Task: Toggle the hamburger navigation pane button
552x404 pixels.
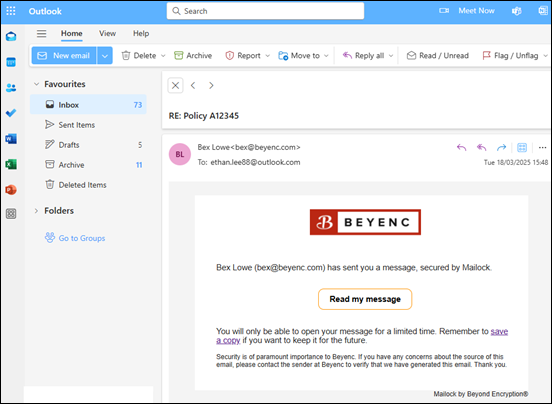Action: click(x=42, y=33)
